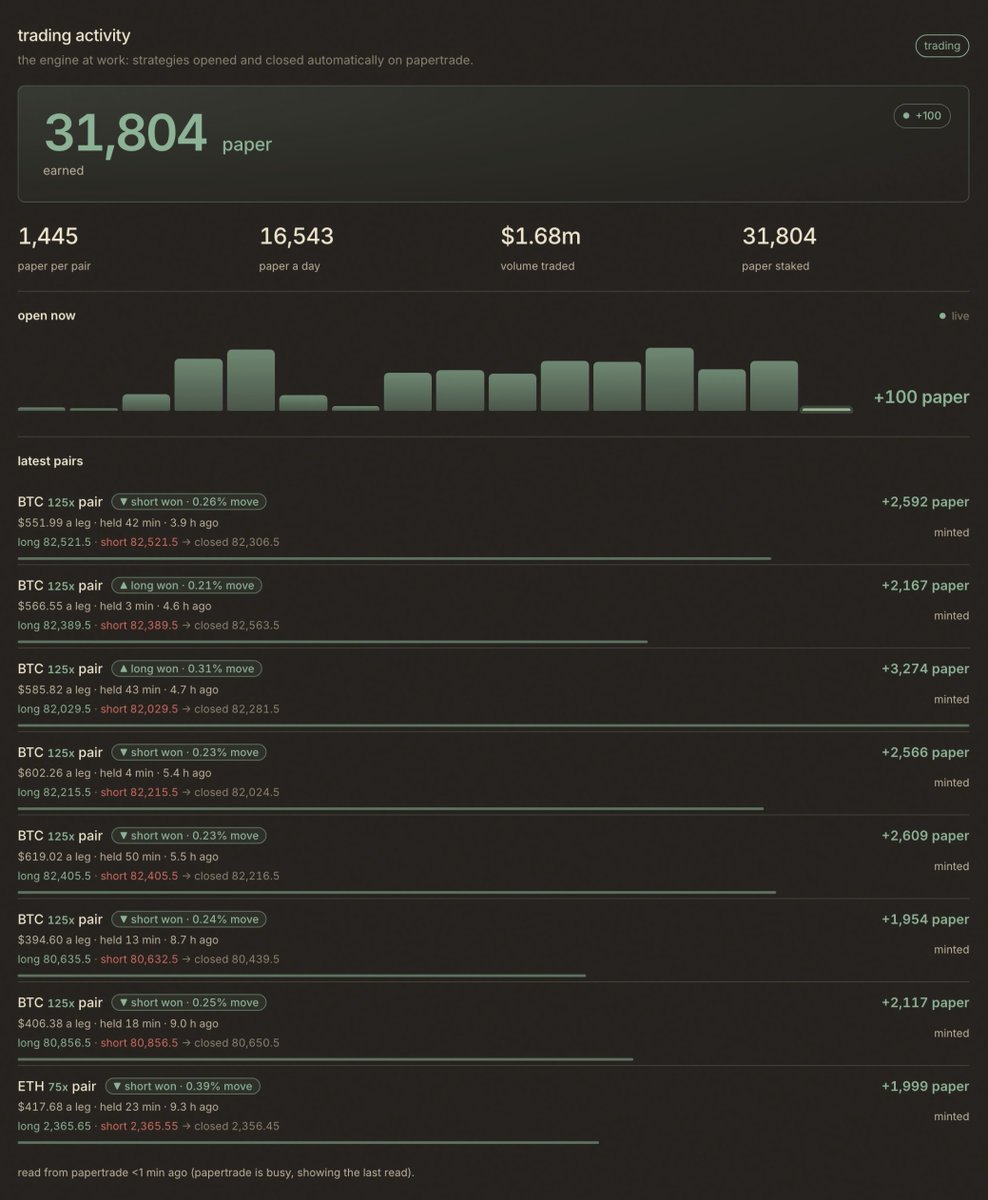
Task: Click '$619.02 a leg · held 50 min' line
Action: 118,856
